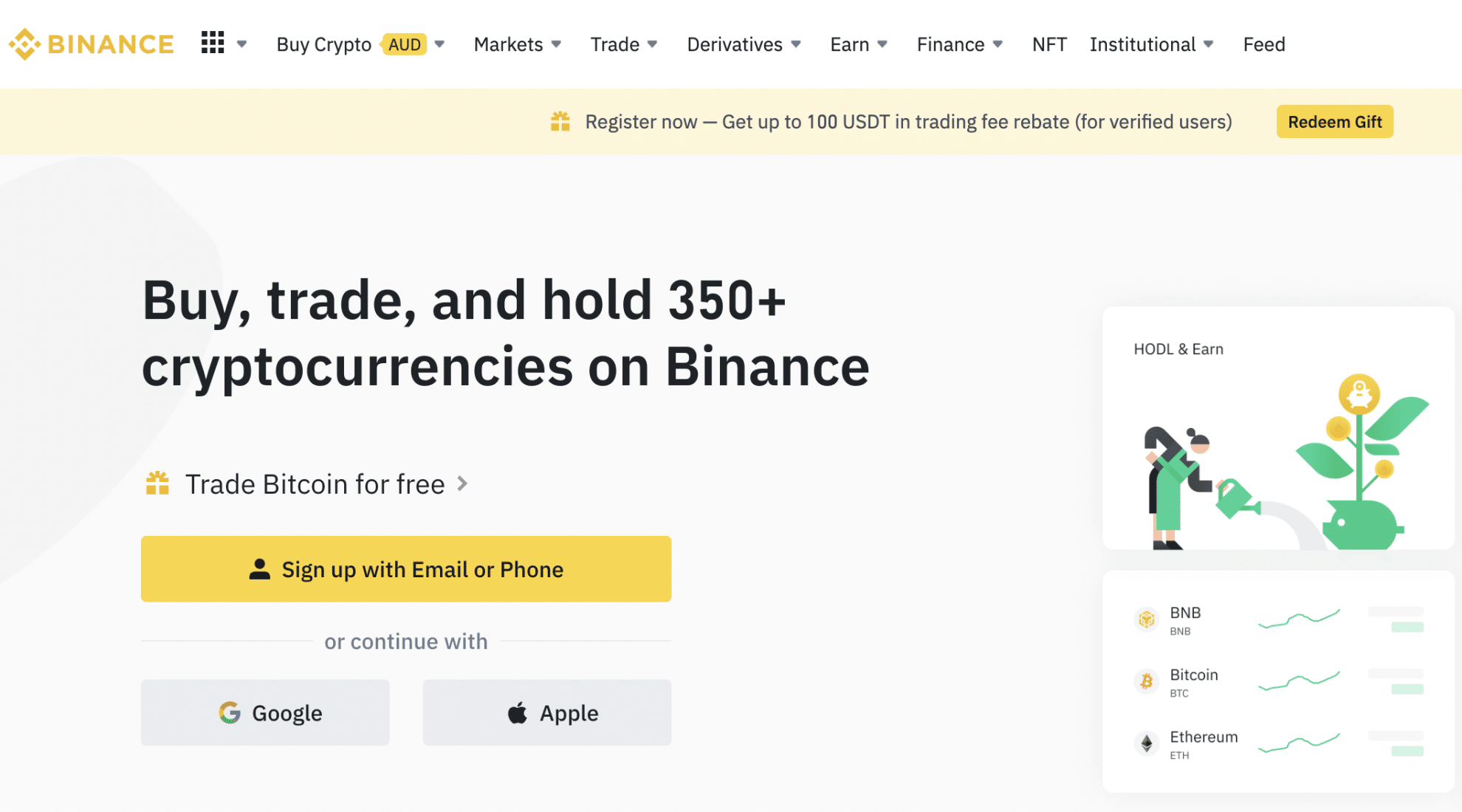1462x812 pixels.
Task: Click the Binance logo
Action: point(90,44)
